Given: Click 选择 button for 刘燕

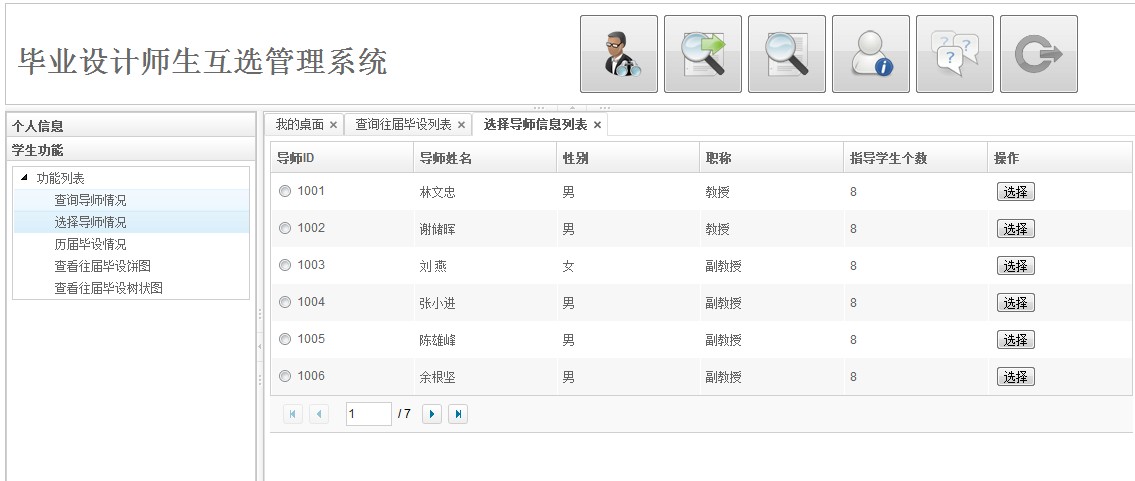Looking at the screenshot, I should [1016, 265].
